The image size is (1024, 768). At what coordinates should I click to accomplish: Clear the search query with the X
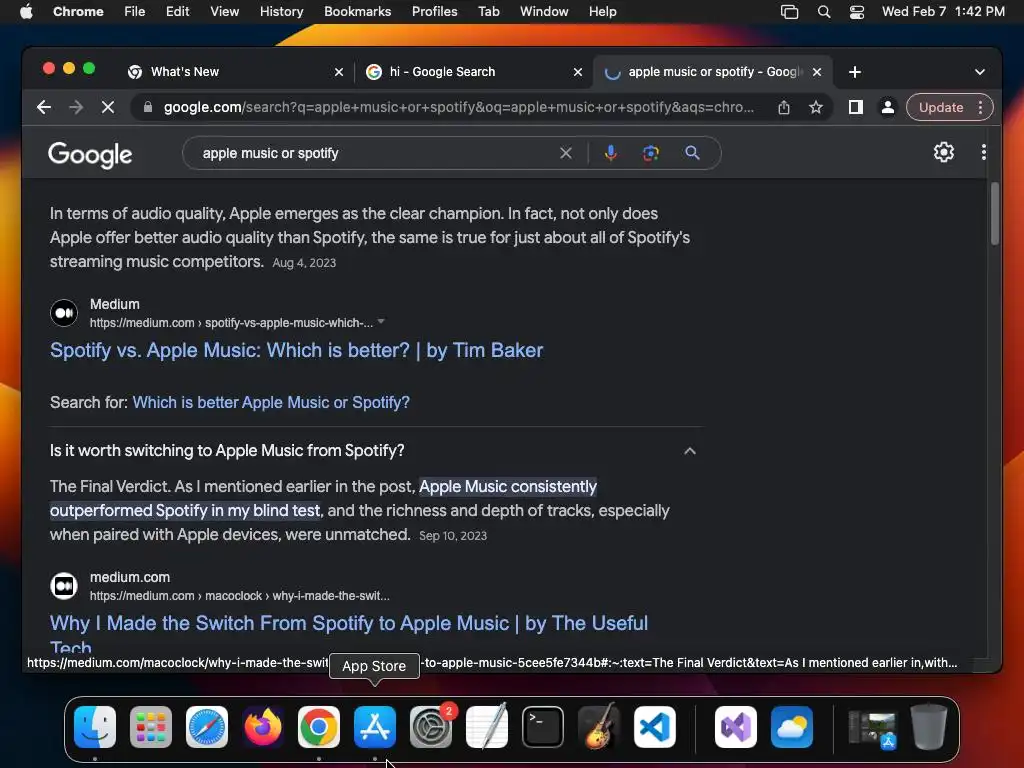566,153
